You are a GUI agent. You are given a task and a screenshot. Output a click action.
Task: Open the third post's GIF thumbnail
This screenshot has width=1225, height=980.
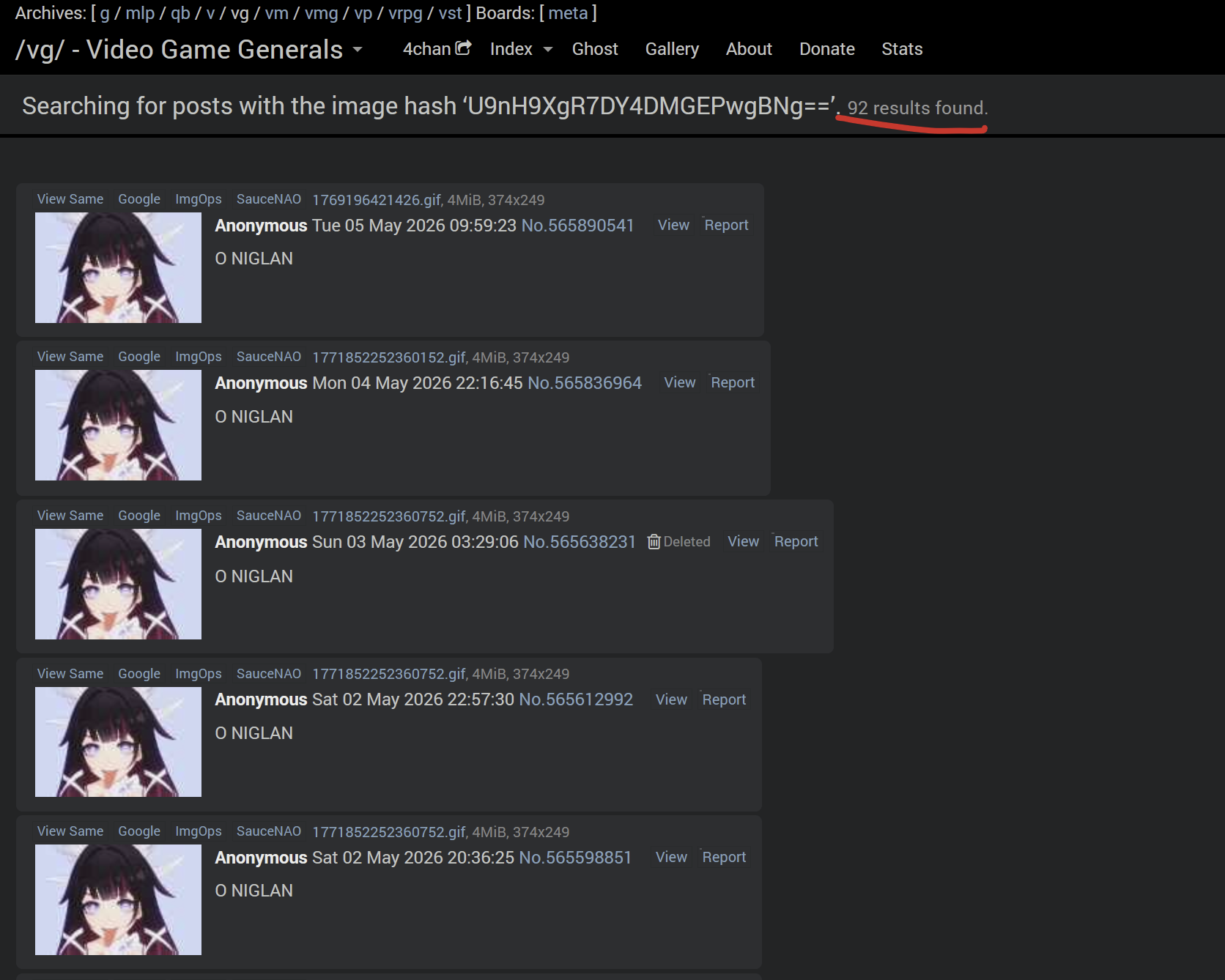click(118, 584)
